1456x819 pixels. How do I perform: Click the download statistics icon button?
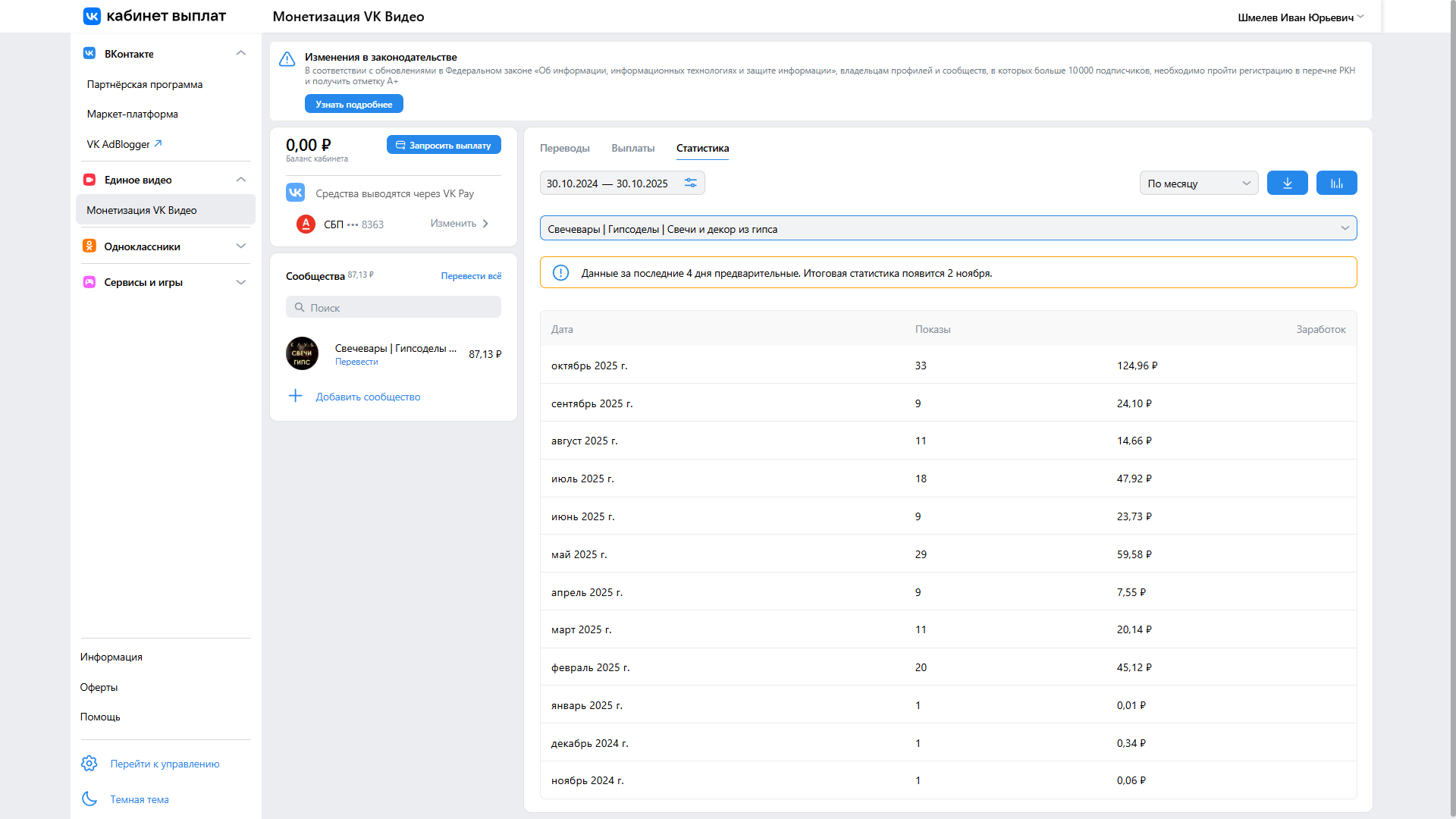click(1287, 183)
